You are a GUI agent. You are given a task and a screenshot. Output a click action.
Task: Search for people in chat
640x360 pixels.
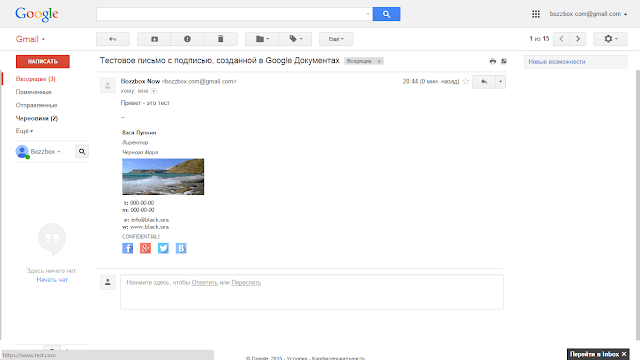tap(82, 151)
